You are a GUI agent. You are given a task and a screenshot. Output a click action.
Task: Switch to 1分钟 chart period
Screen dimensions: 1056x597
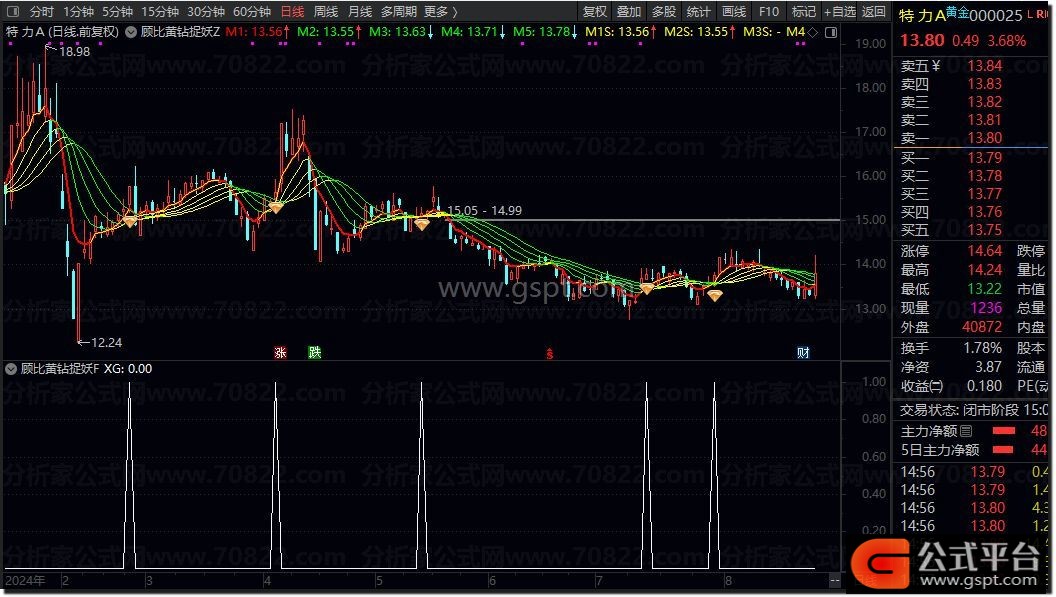click(x=78, y=11)
